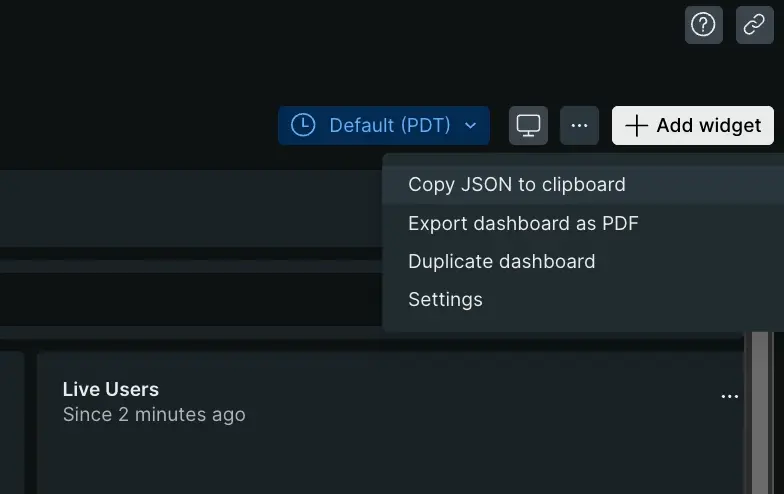The height and width of the screenshot is (494, 784).
Task: Click the filter bar below the toolbar
Action: coord(190,297)
